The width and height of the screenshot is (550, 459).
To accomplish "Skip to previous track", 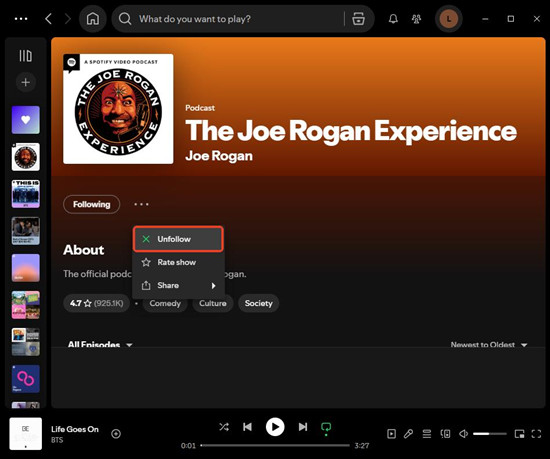I will pos(247,427).
